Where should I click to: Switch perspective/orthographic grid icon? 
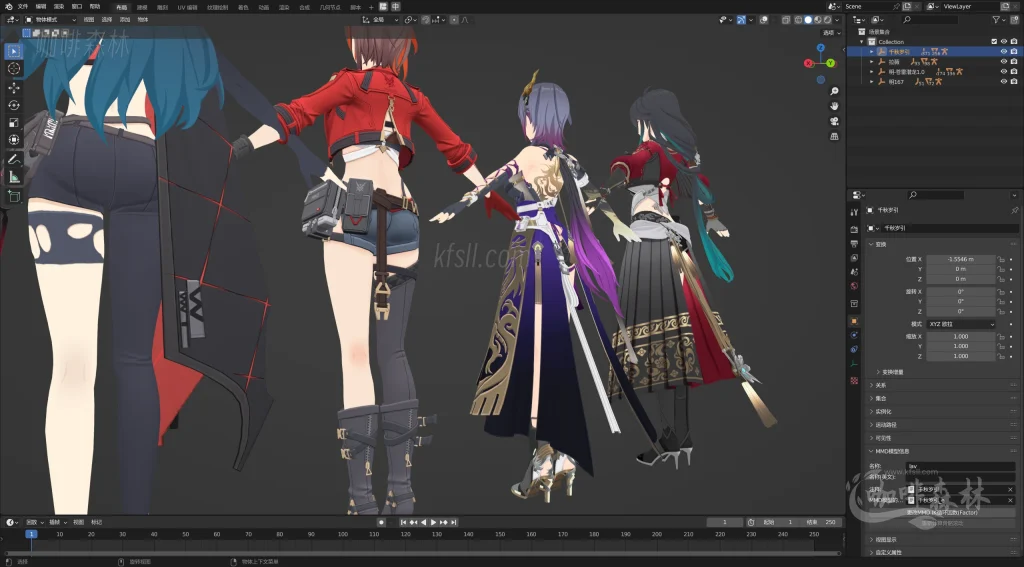tap(834, 136)
